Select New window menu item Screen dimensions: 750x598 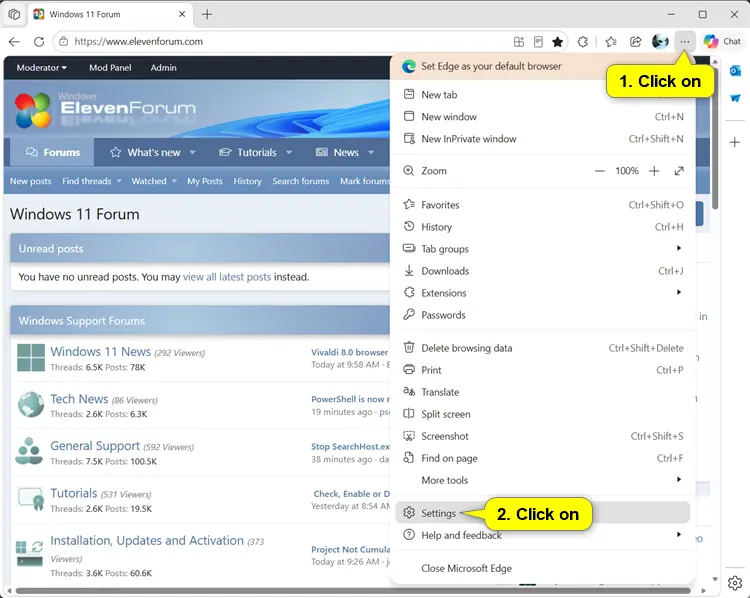[543, 117]
